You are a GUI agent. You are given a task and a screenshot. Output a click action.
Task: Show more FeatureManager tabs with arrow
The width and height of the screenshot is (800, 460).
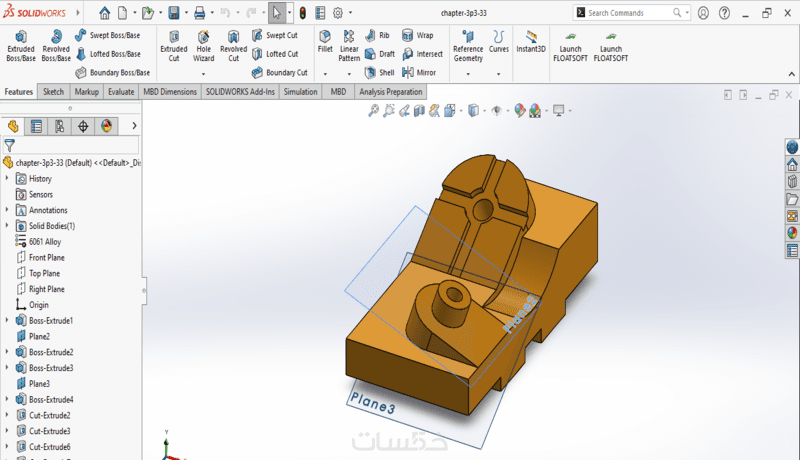(134, 126)
